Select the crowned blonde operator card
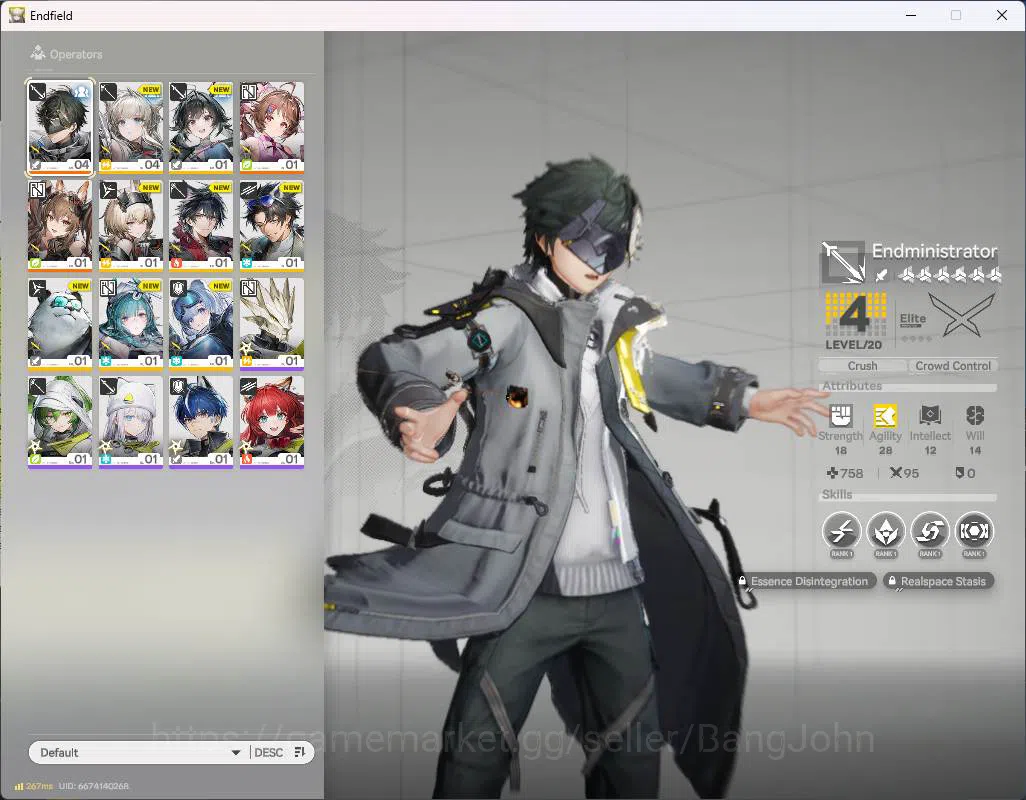The width and height of the screenshot is (1026, 800). 131,226
